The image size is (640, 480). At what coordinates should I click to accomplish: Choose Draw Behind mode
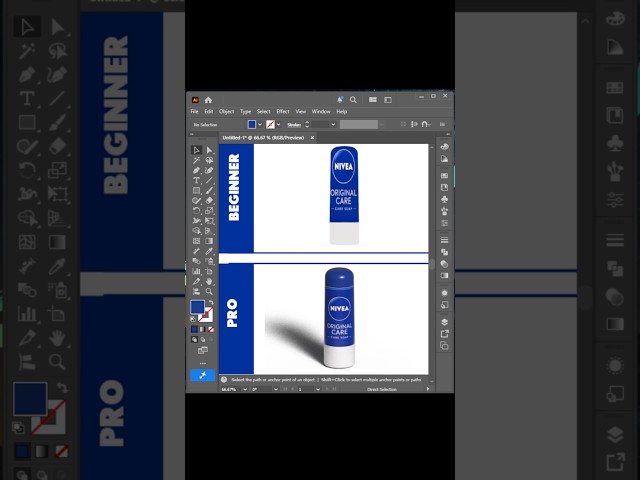202,340
